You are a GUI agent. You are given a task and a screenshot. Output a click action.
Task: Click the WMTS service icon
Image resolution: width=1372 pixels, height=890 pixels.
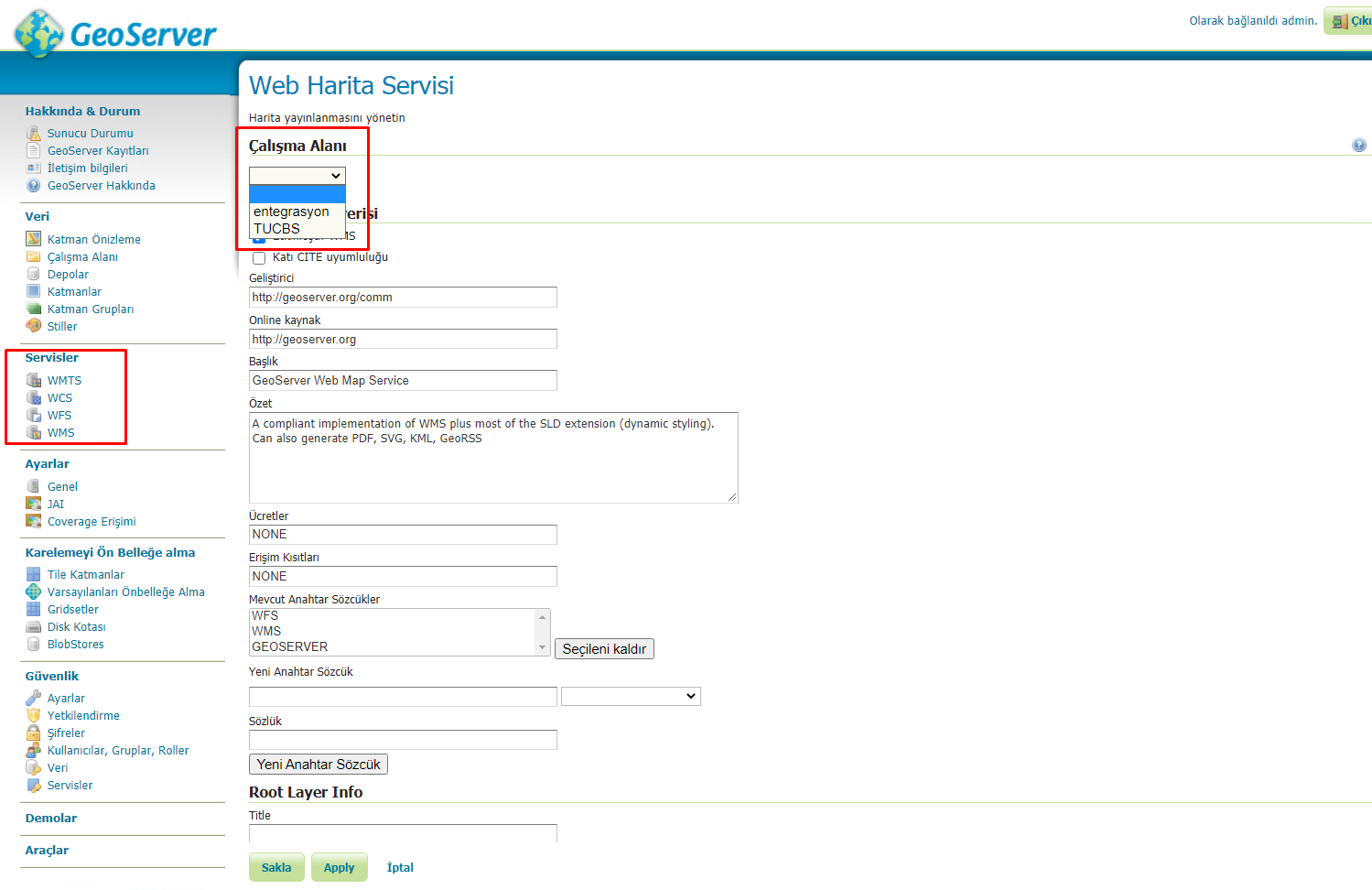coord(34,381)
